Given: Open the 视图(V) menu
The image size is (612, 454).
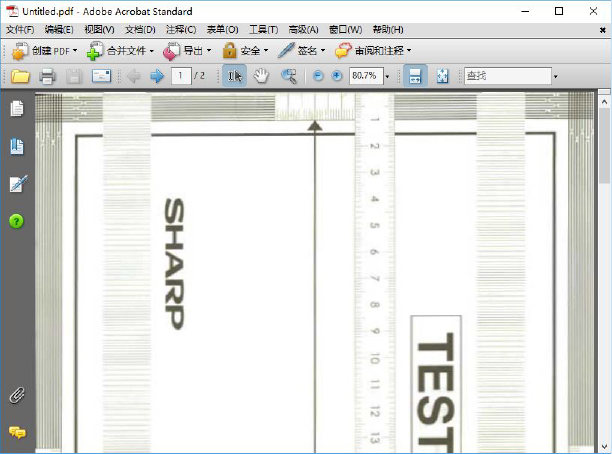Looking at the screenshot, I should click(99, 30).
